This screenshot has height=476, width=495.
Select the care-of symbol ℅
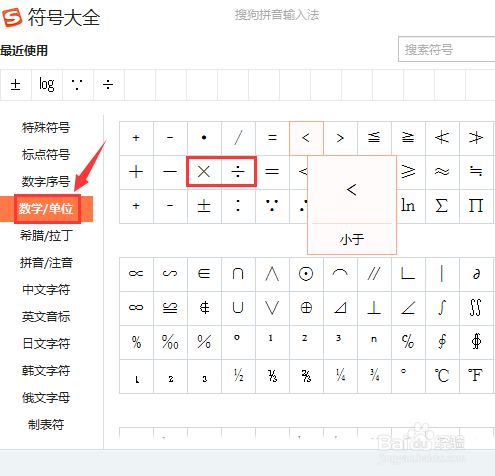[408, 342]
